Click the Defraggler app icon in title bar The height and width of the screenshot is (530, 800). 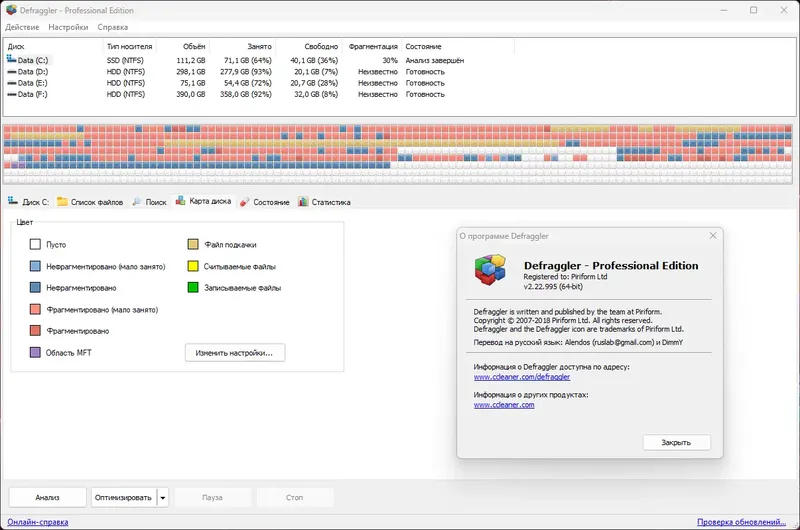click(11, 10)
